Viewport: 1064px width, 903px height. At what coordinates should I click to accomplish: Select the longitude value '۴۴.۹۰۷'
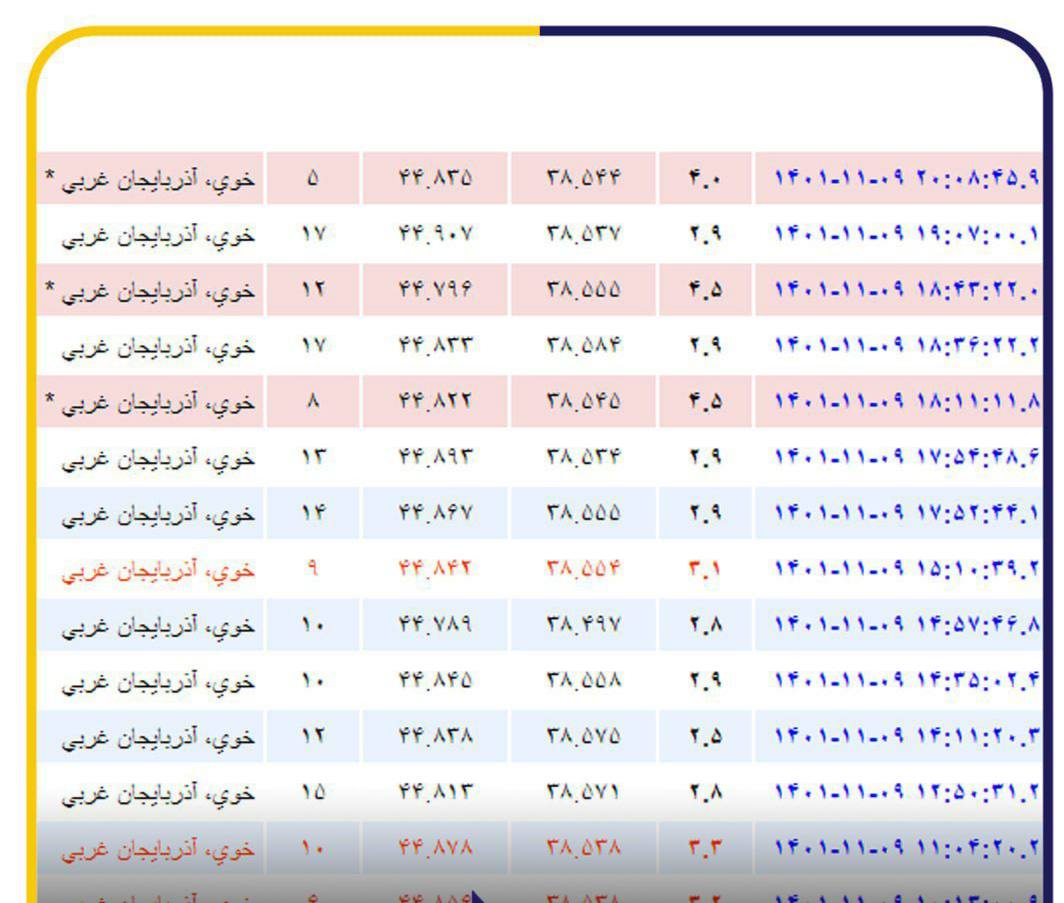coord(435,234)
